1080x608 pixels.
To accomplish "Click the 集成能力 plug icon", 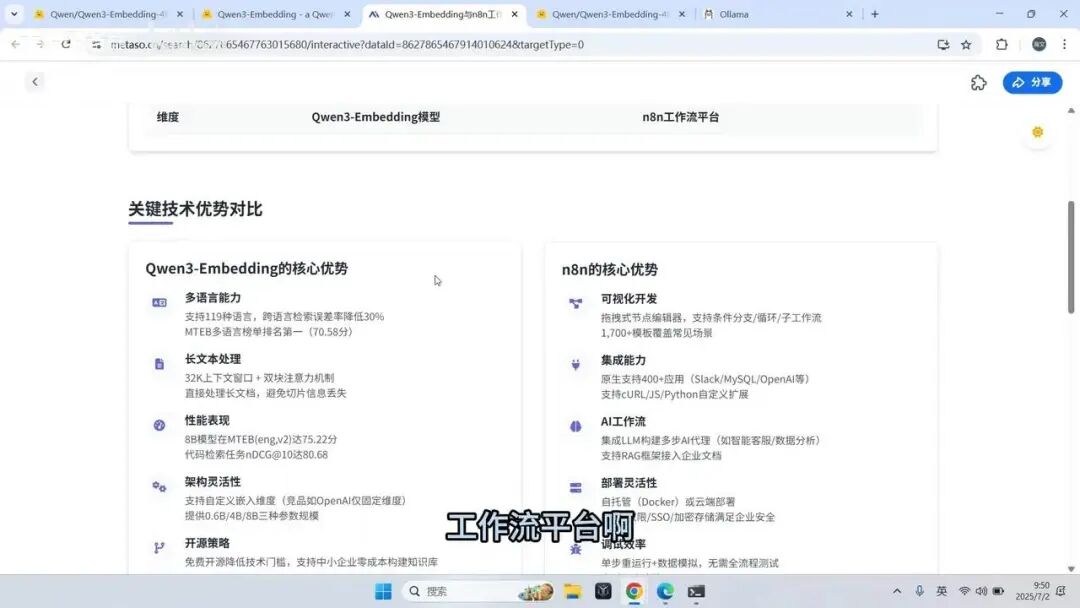I will click(576, 364).
